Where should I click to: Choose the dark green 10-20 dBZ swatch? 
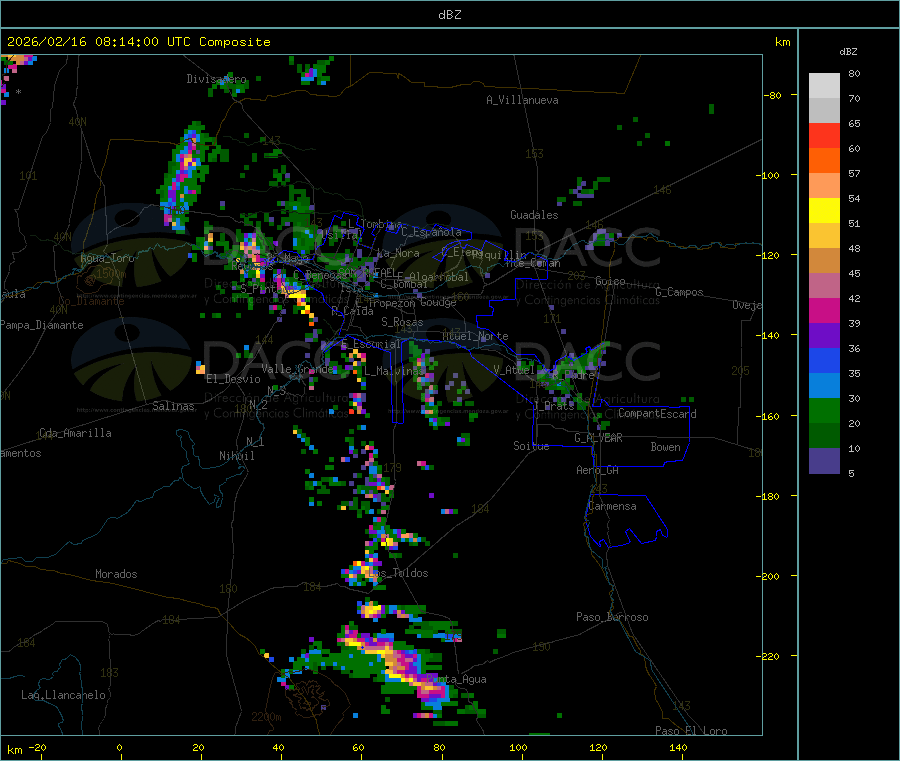824,436
